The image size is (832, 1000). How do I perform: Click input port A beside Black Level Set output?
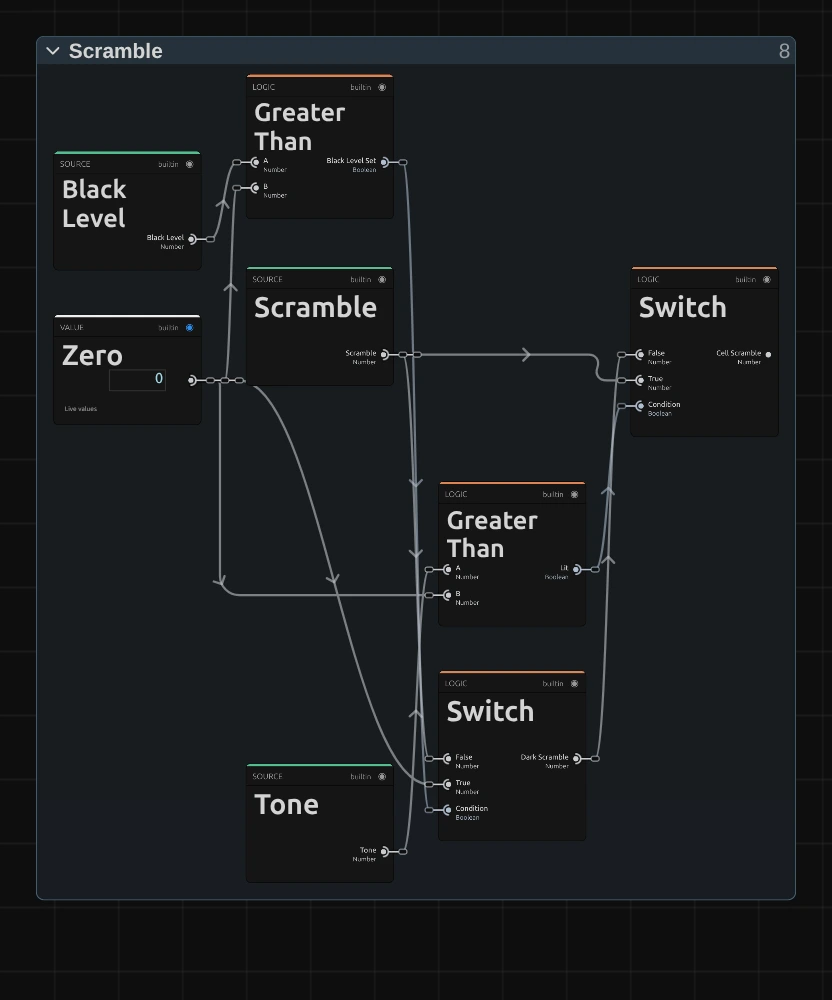[x=255, y=163]
